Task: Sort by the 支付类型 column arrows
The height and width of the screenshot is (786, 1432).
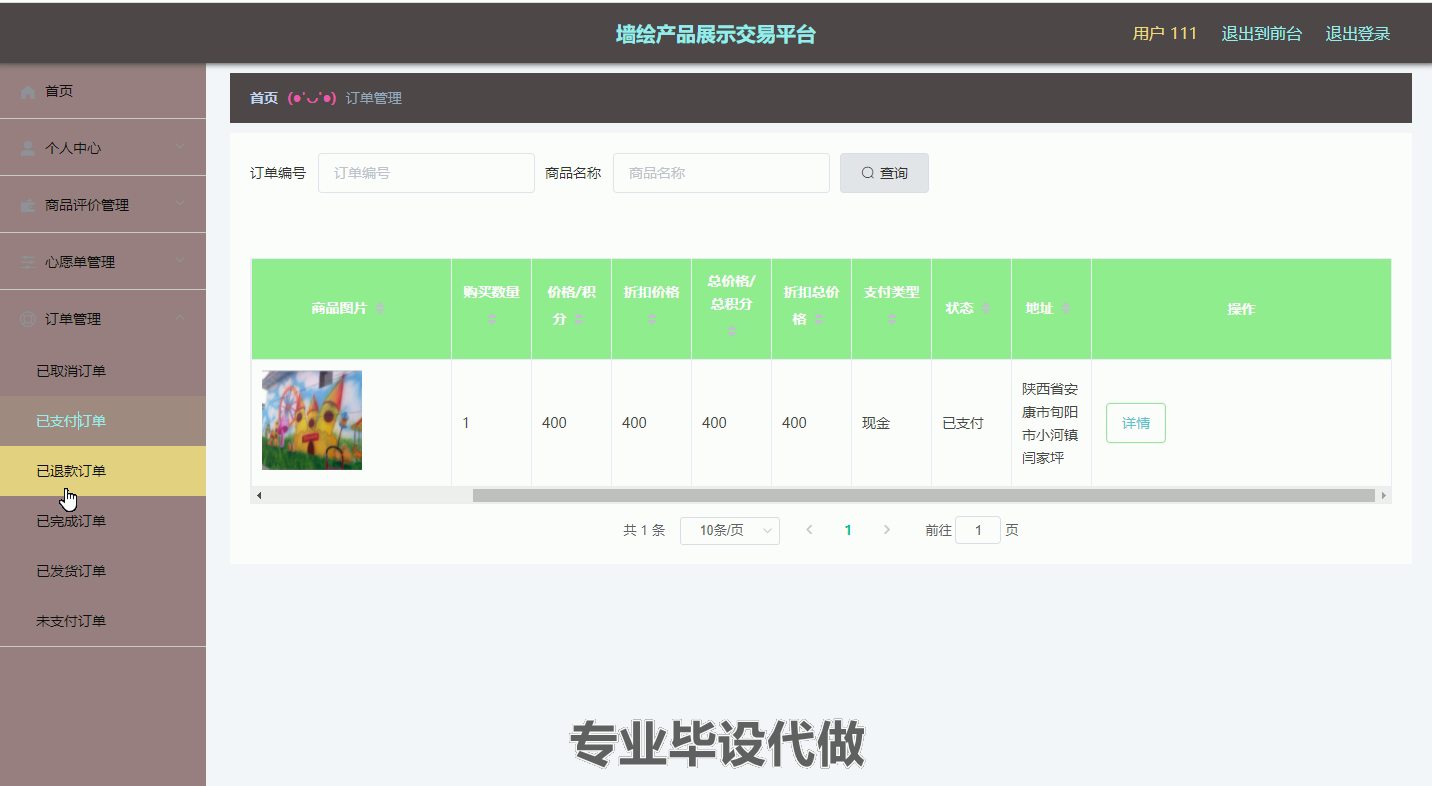Action: pos(891,319)
